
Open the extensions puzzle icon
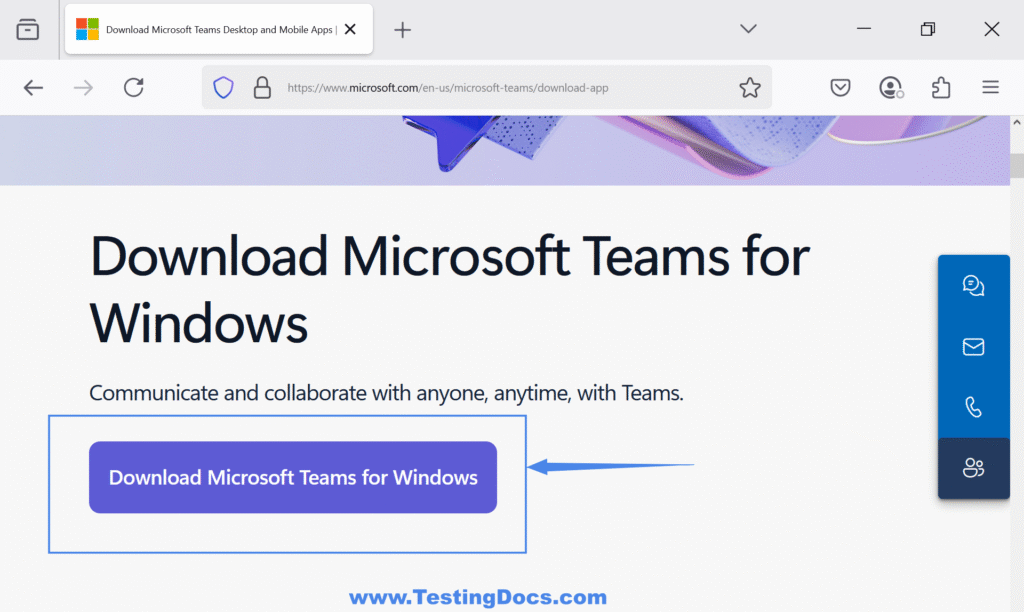(940, 87)
